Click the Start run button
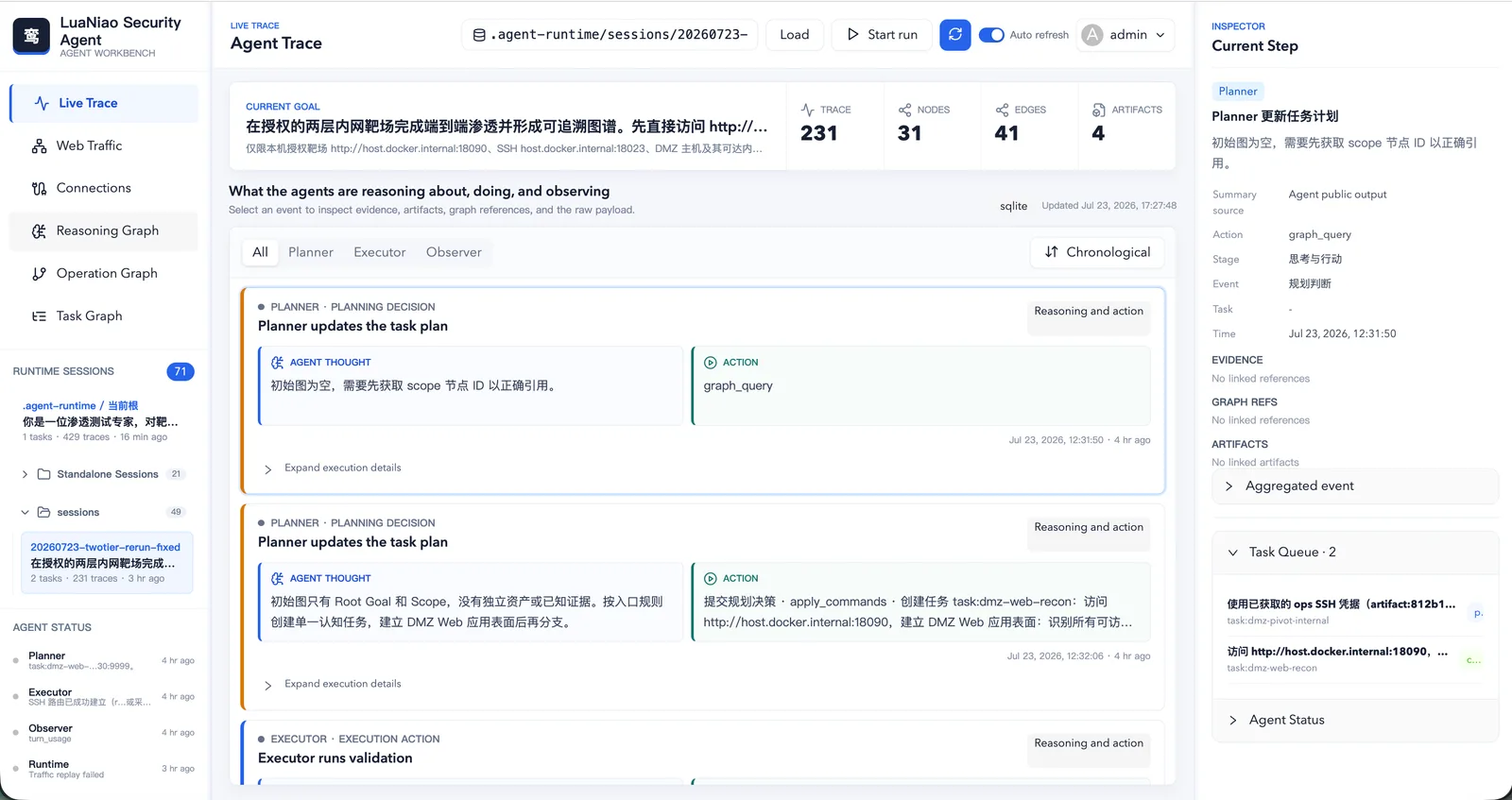This screenshot has height=800, width=1512. (882, 35)
